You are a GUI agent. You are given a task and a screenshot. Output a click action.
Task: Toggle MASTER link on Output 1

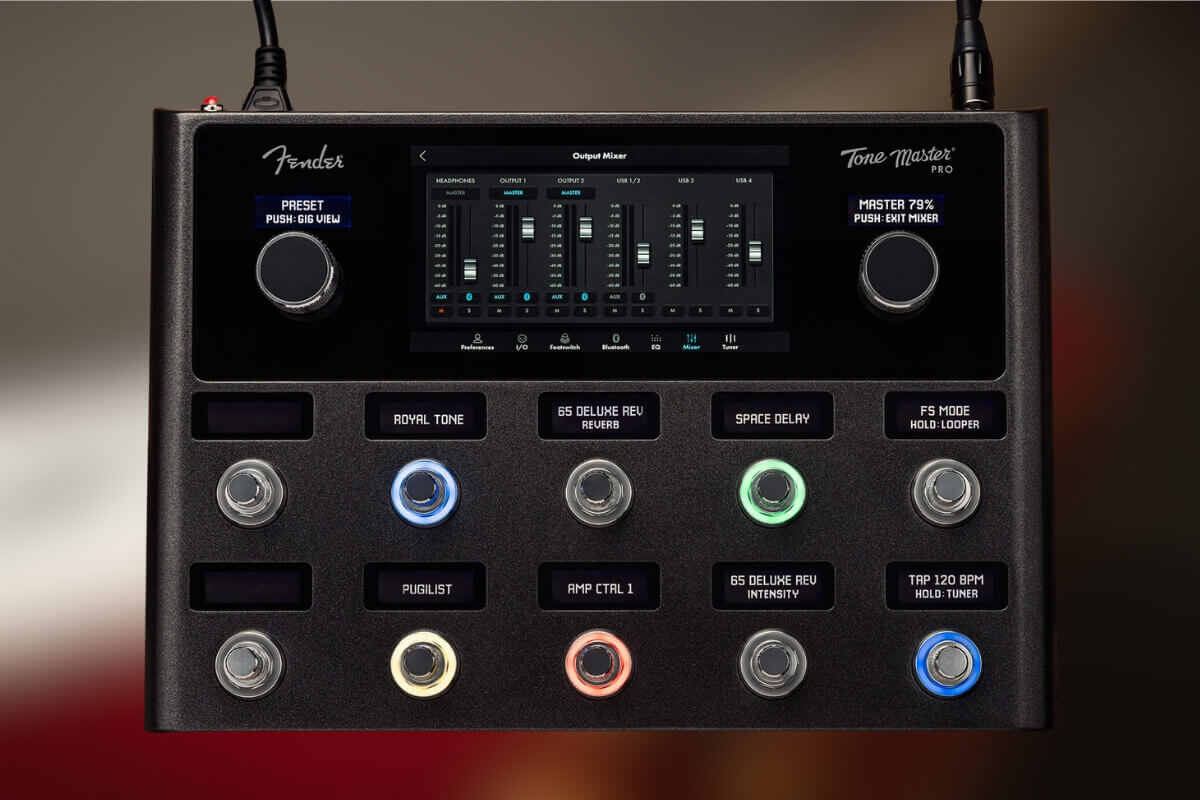click(x=513, y=193)
